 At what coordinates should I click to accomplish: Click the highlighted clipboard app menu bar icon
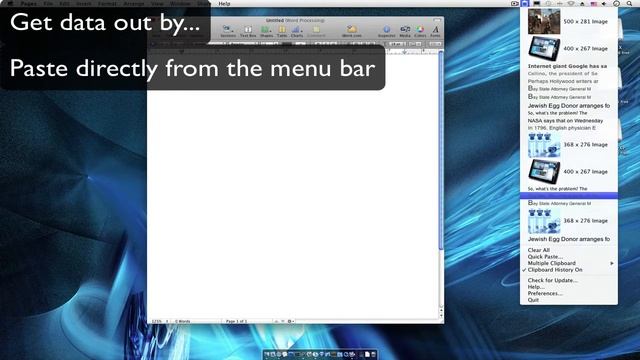(525, 4)
